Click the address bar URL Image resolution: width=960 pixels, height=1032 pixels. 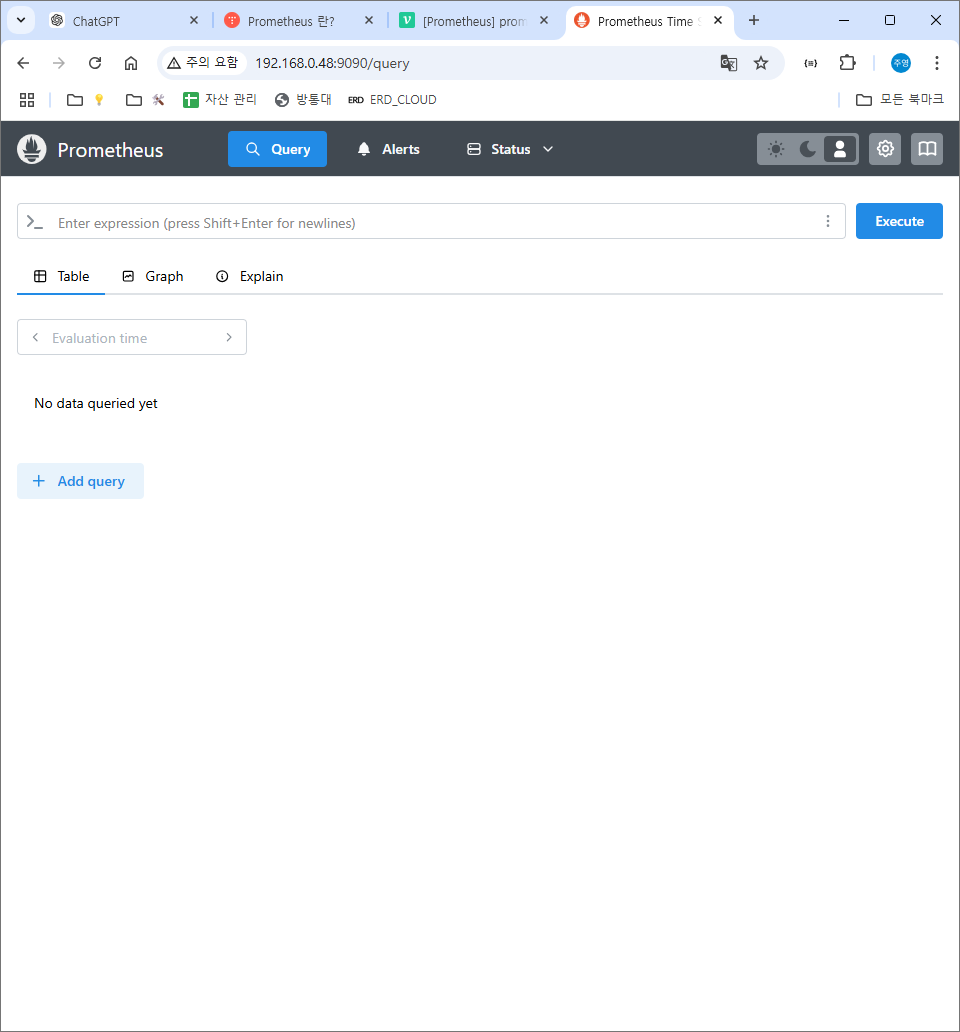332,63
